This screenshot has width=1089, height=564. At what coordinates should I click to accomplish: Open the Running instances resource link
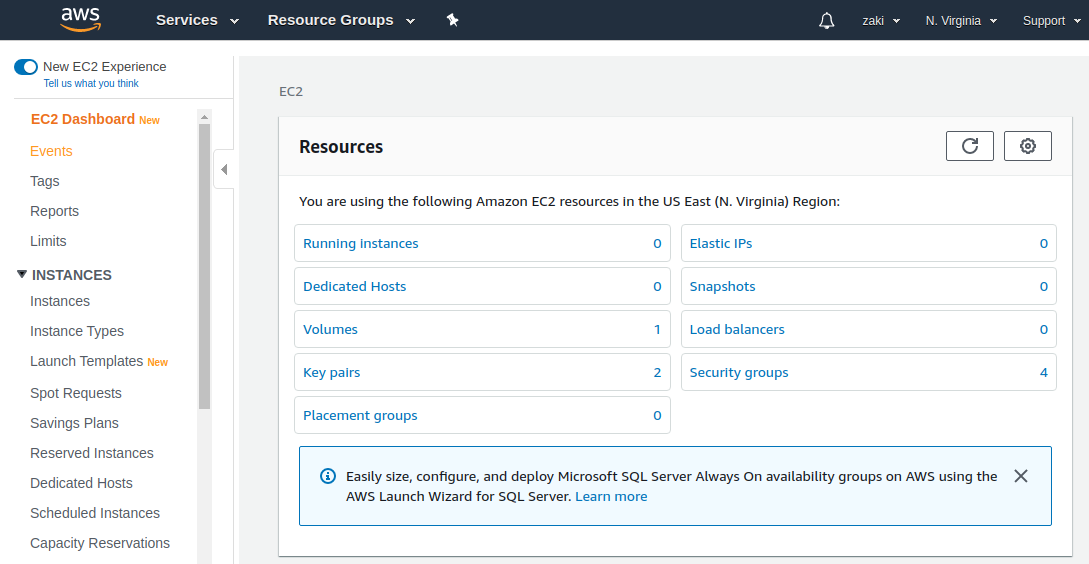point(360,244)
